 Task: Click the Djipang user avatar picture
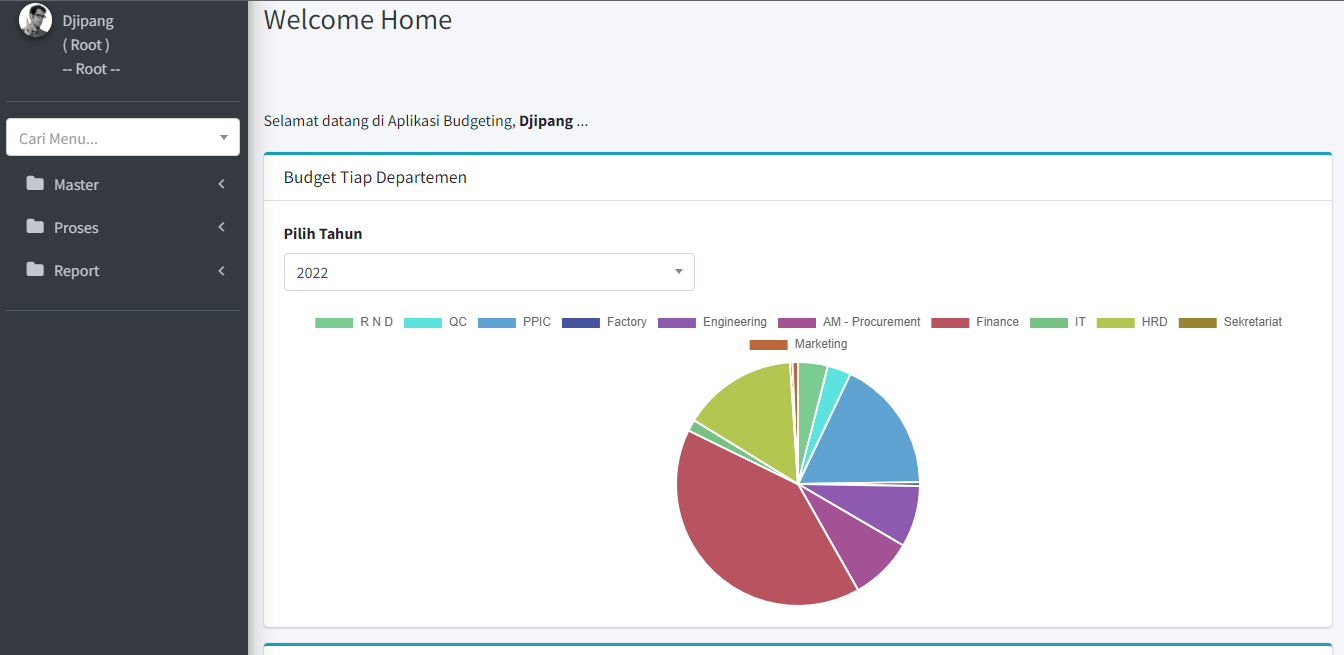pos(35,21)
